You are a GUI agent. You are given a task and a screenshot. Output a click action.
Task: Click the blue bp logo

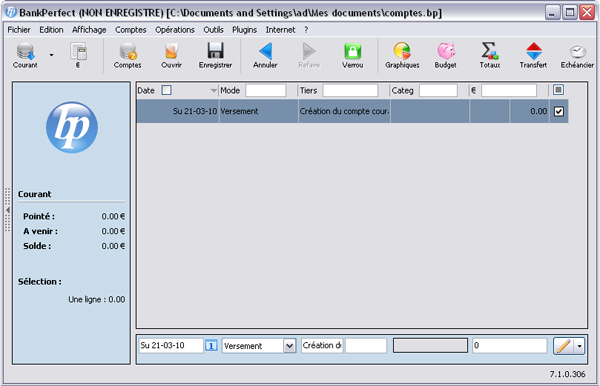tap(72, 127)
